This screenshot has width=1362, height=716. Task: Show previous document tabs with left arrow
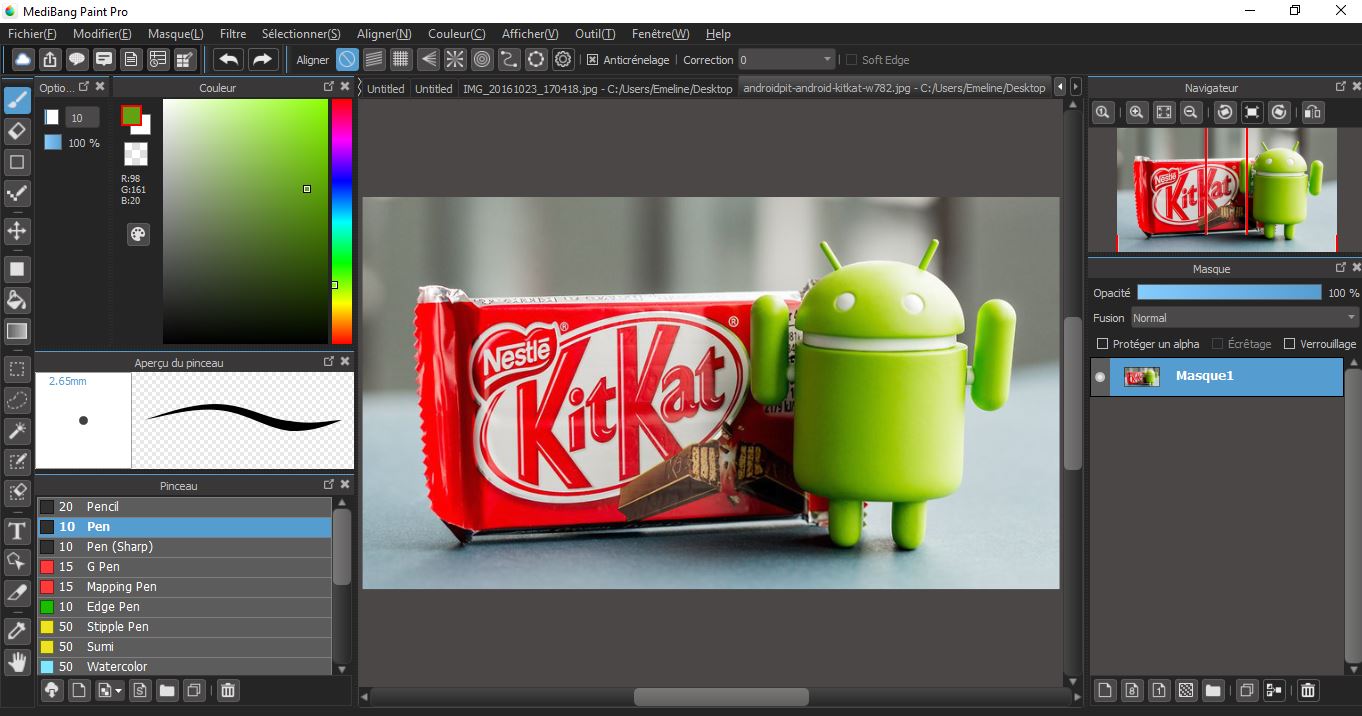point(1061,87)
